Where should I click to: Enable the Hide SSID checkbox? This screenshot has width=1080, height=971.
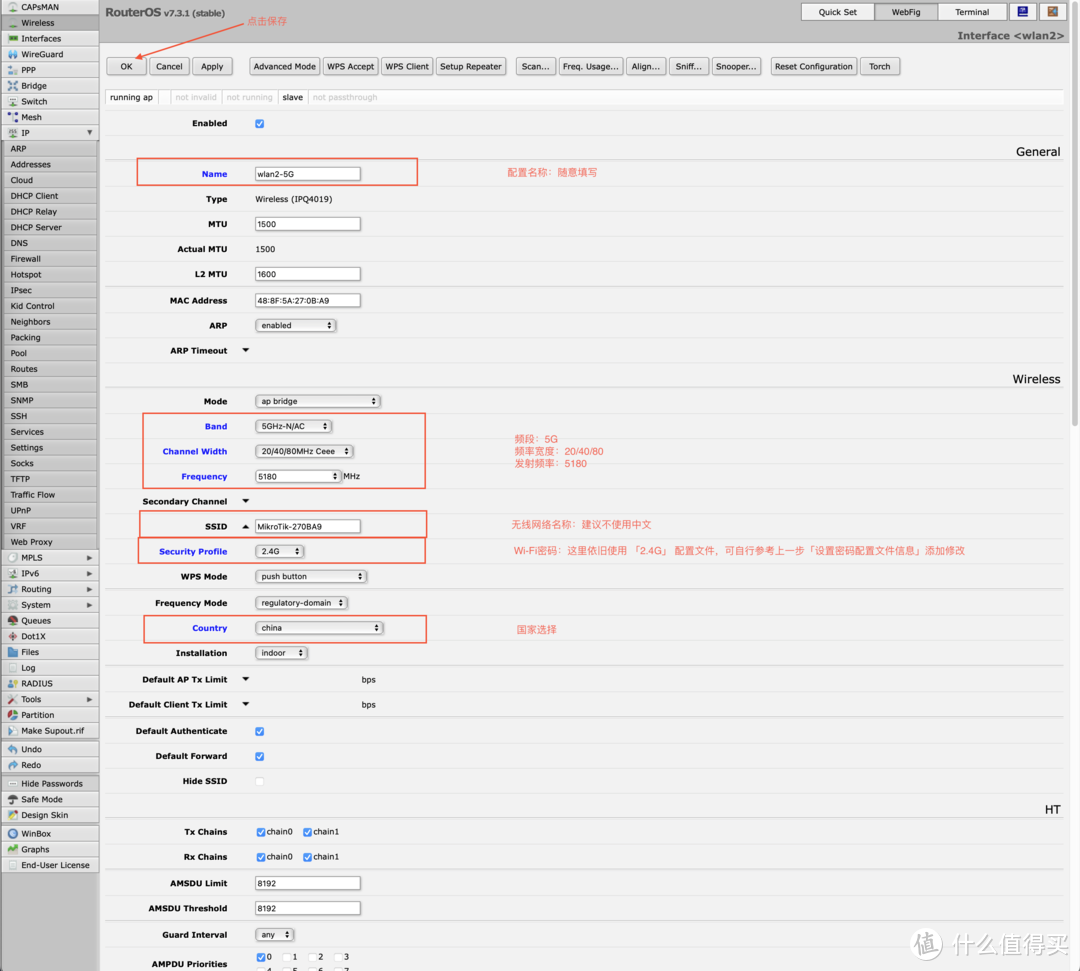(x=260, y=781)
